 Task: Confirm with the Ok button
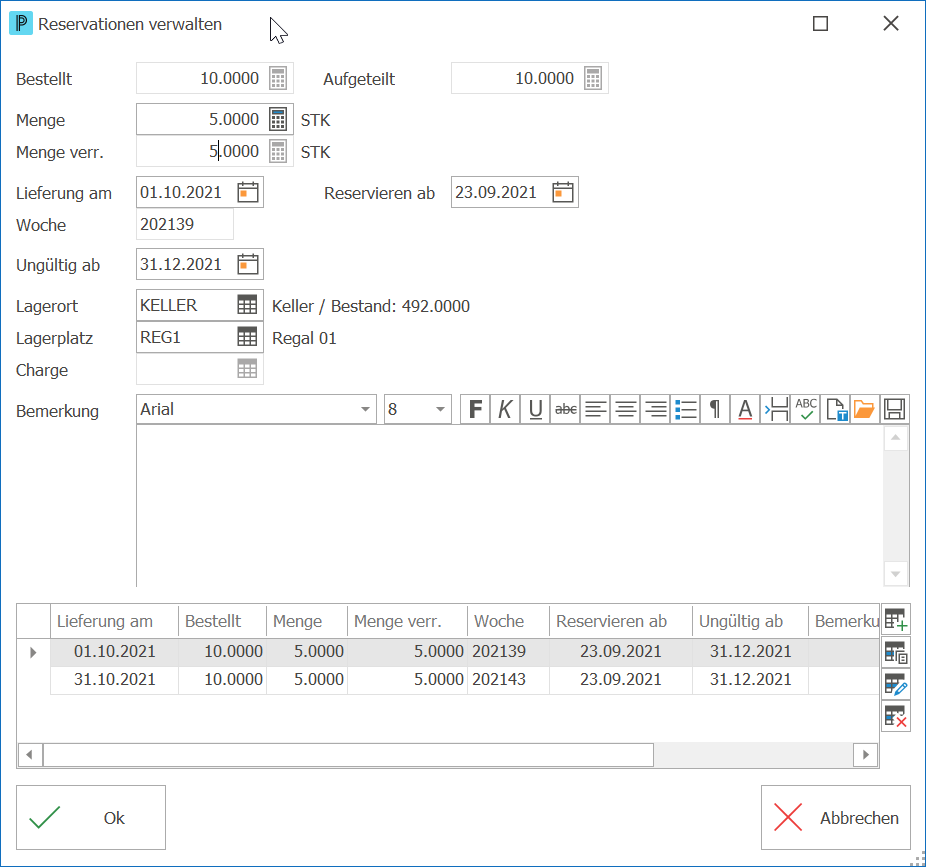pos(91,817)
